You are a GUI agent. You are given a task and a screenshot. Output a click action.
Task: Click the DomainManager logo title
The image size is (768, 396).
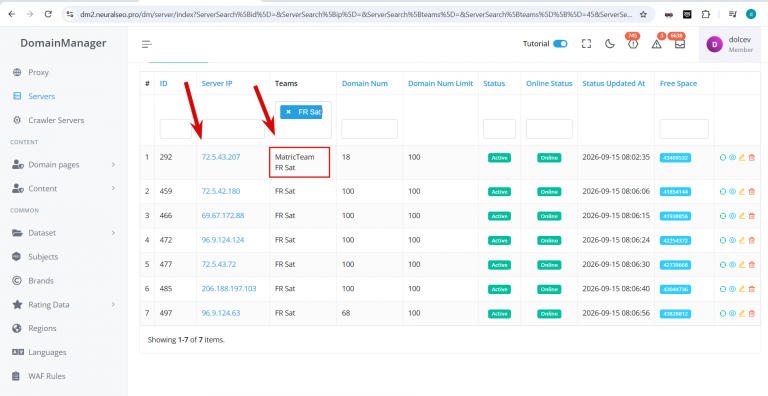pos(63,43)
